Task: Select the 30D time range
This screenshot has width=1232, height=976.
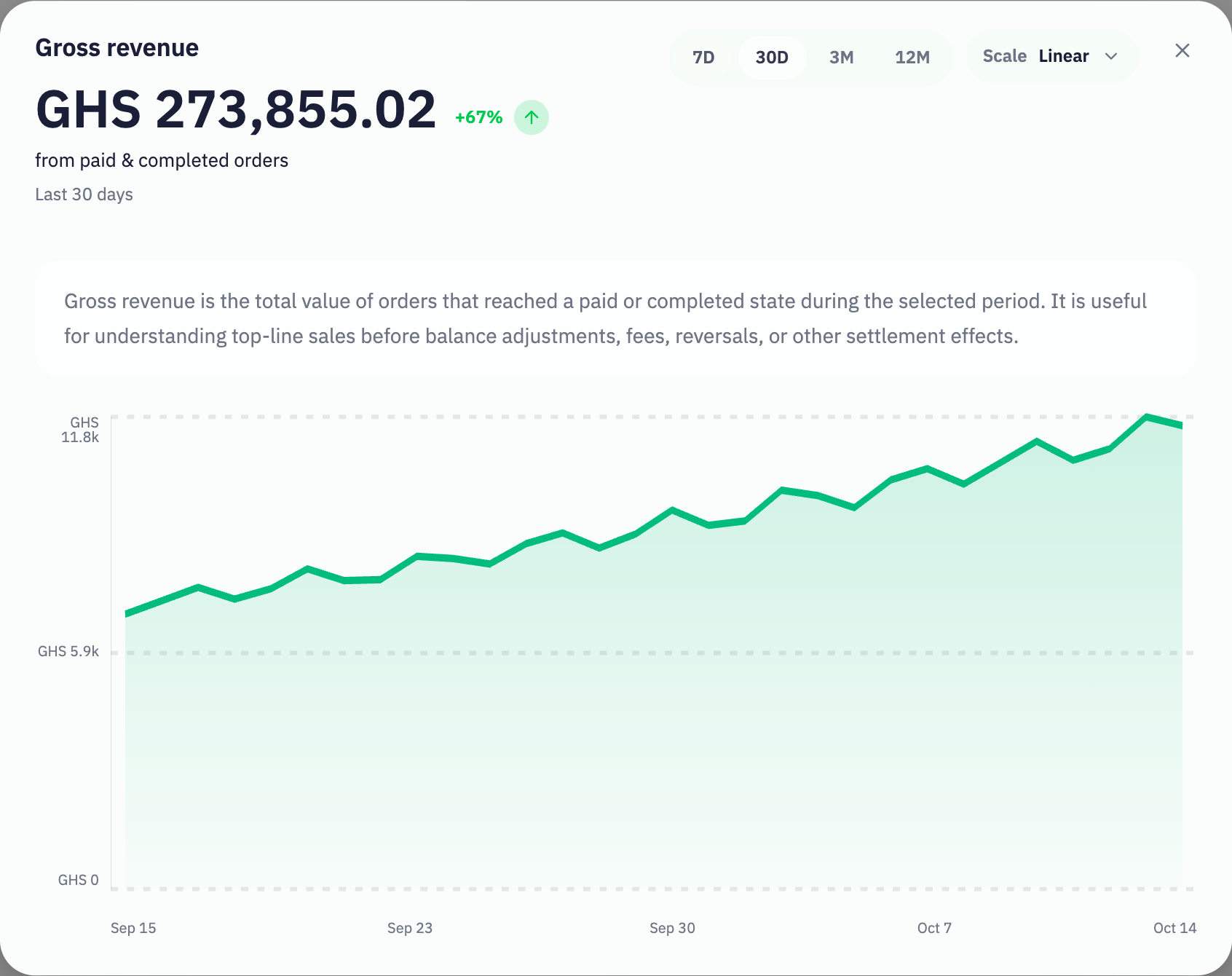Action: pos(772,58)
